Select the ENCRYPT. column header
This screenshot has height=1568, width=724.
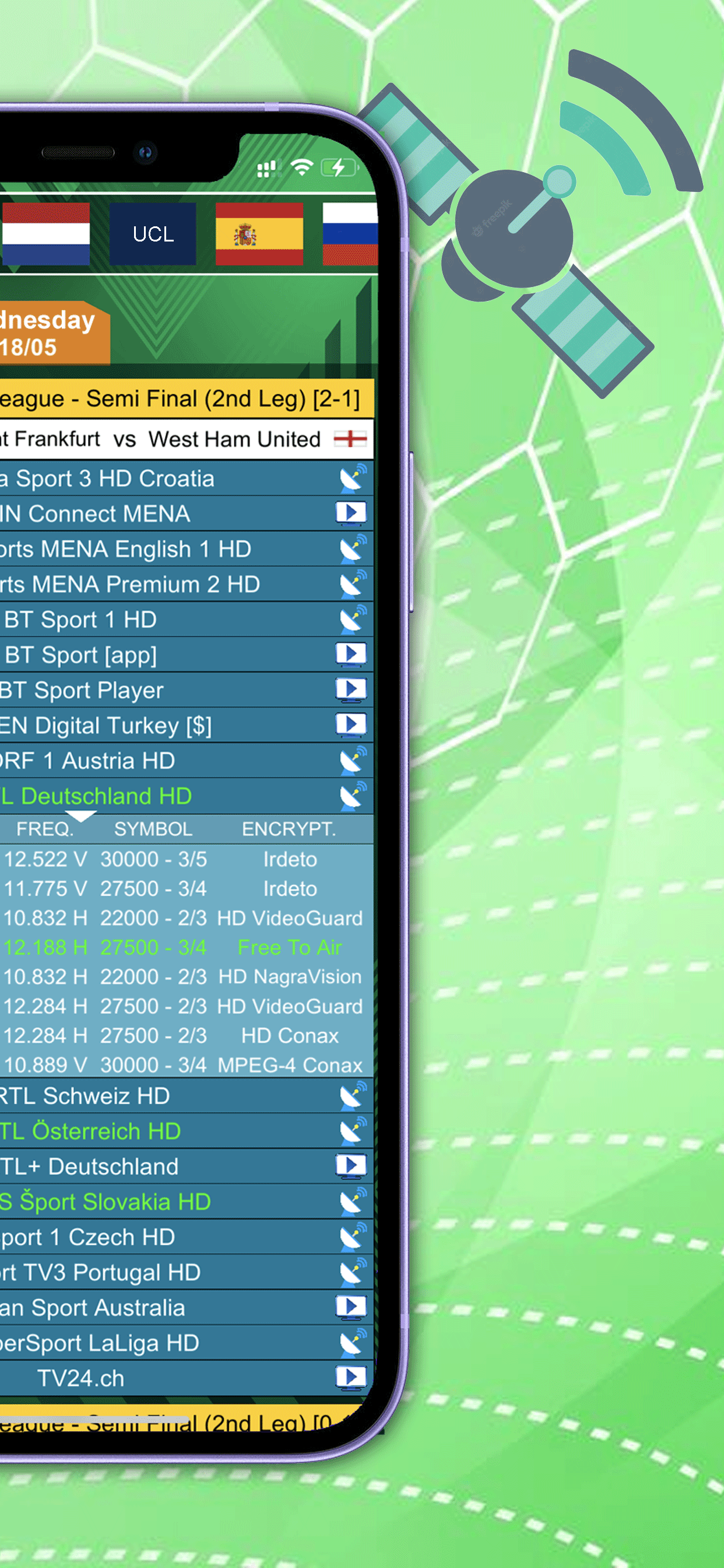[289, 829]
